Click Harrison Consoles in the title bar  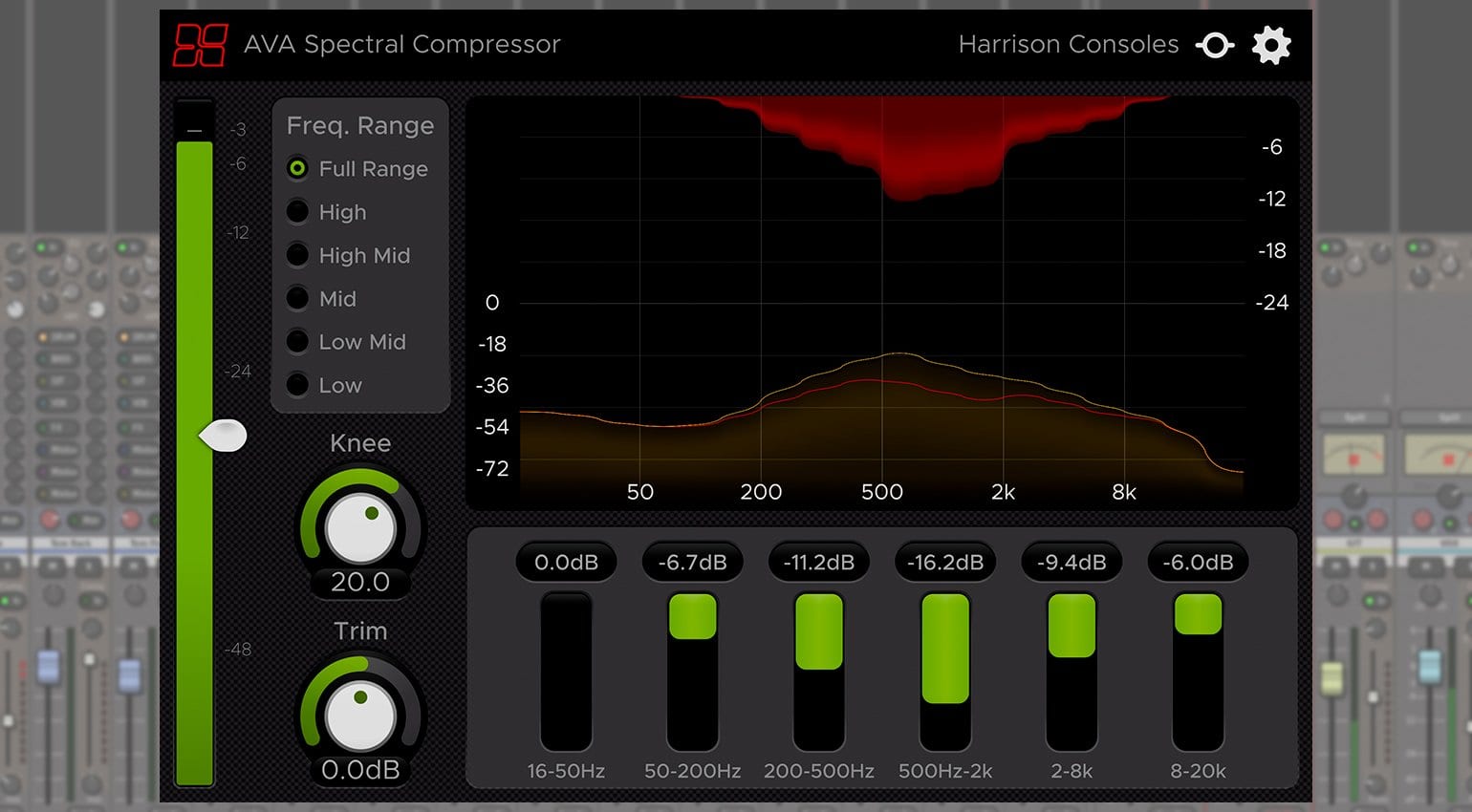(1068, 44)
